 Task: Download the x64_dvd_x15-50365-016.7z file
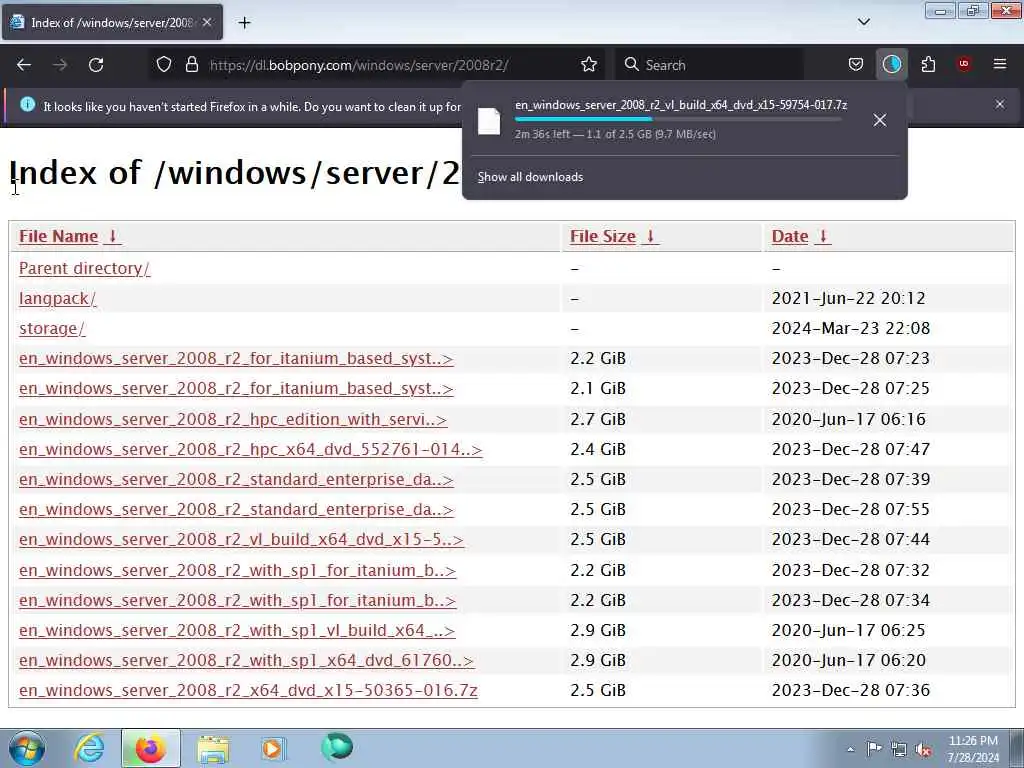click(248, 690)
